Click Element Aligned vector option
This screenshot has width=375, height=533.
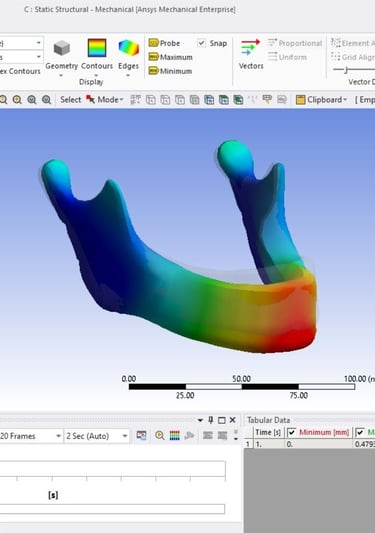tap(353, 43)
